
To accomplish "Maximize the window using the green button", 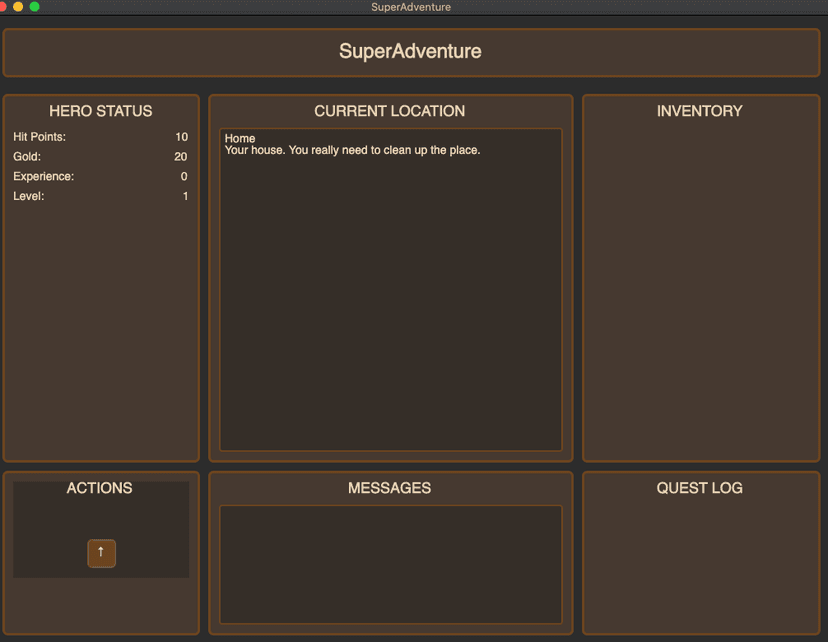I will coord(35,7).
